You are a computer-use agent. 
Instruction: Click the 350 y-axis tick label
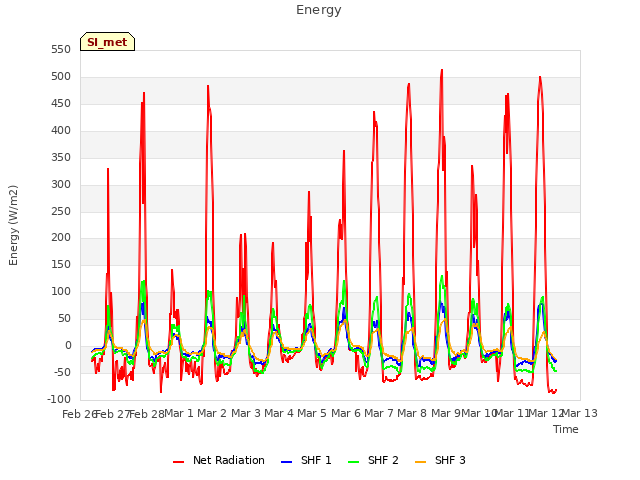61,158
